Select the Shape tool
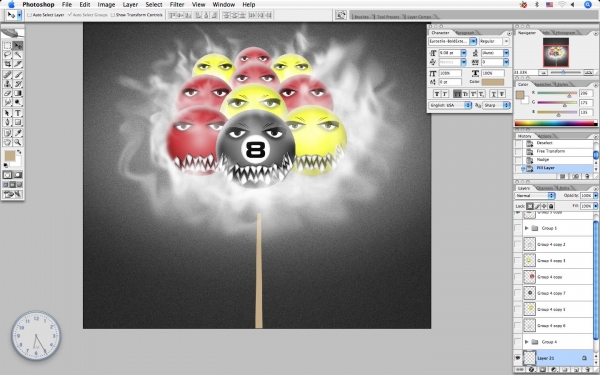 click(18, 122)
